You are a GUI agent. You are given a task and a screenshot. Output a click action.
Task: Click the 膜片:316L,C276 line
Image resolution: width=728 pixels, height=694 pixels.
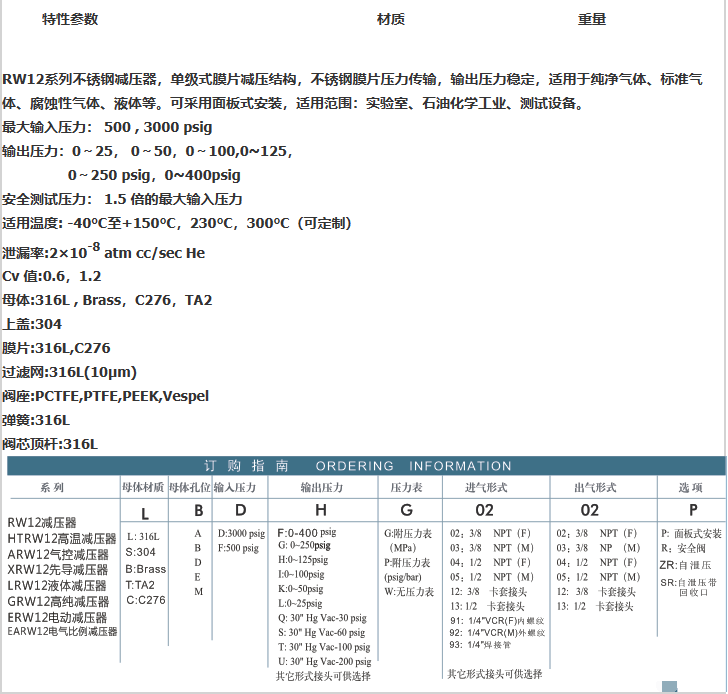56,348
